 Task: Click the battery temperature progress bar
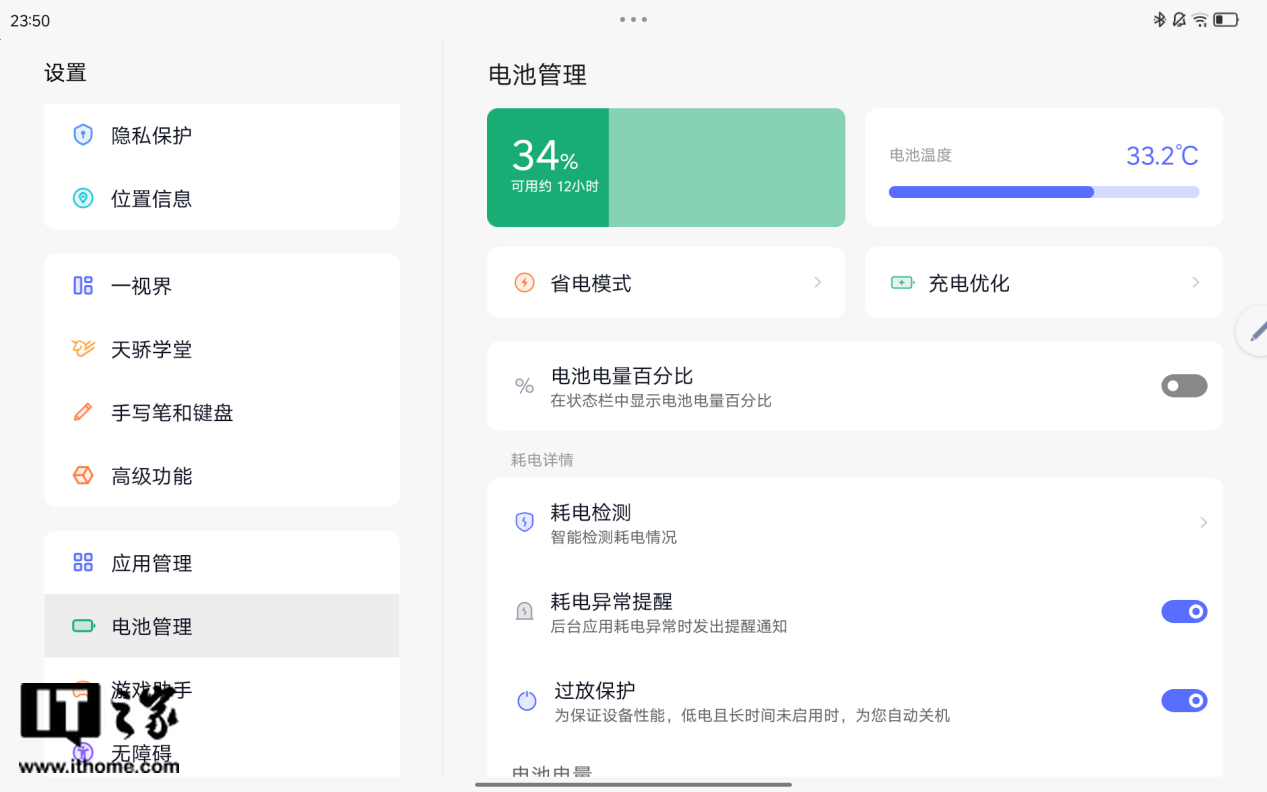tap(1044, 192)
